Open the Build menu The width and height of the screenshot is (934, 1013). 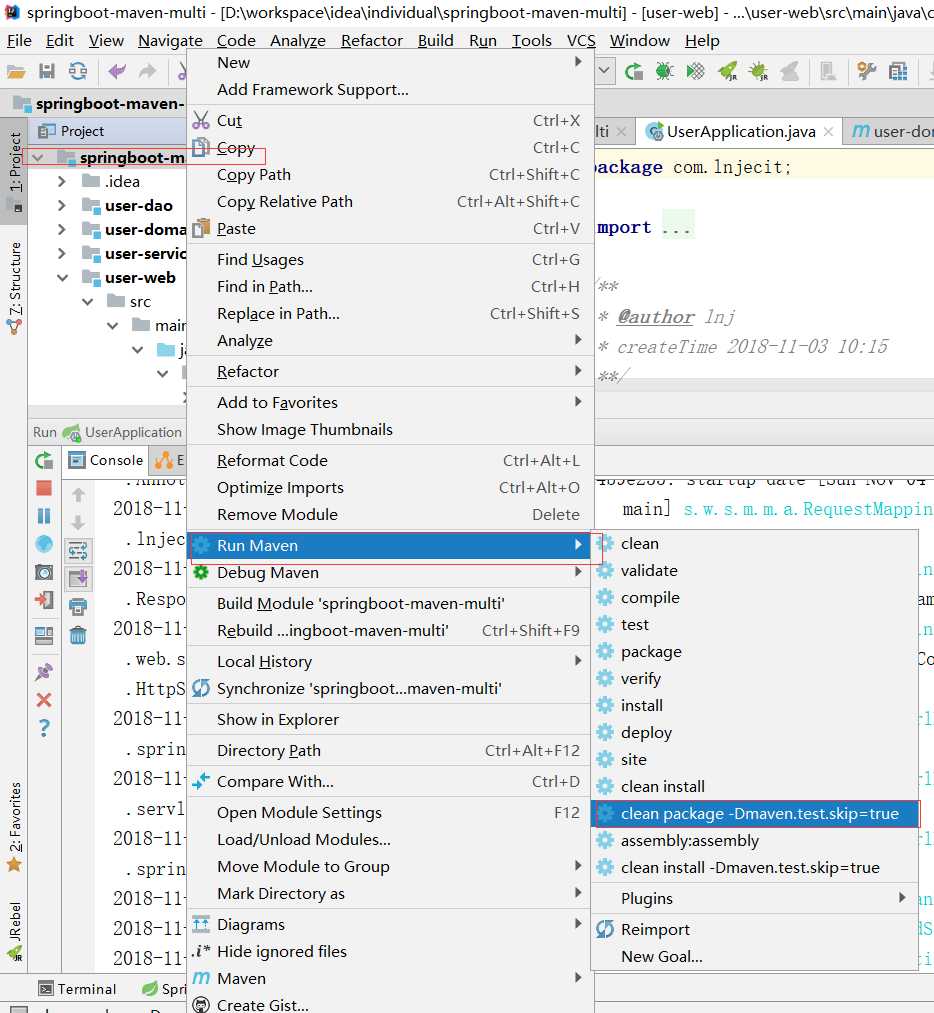click(x=436, y=41)
